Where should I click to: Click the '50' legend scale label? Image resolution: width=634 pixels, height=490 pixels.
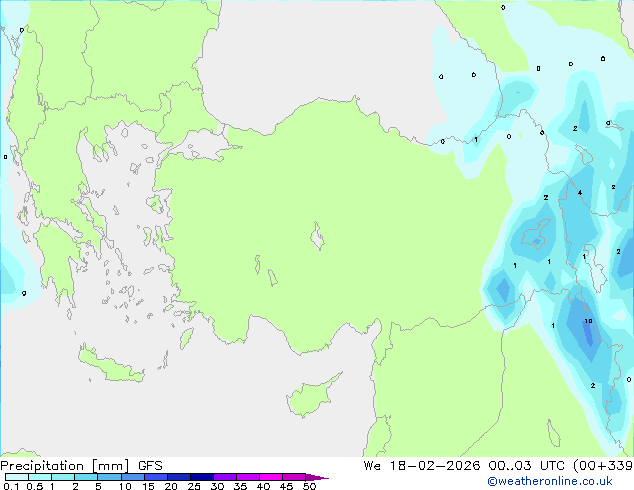(x=309, y=486)
